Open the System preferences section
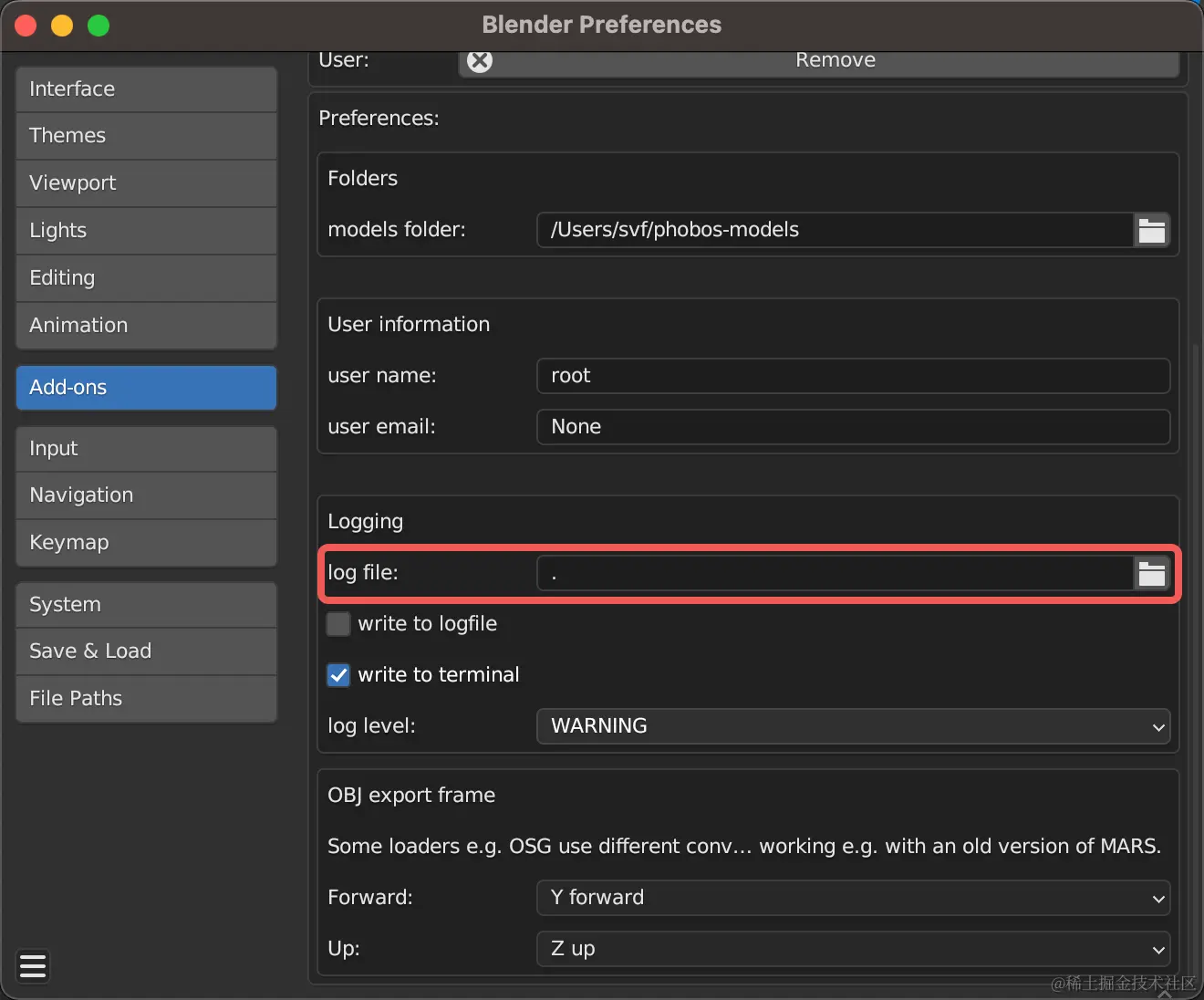The height and width of the screenshot is (1000, 1204). [x=145, y=604]
